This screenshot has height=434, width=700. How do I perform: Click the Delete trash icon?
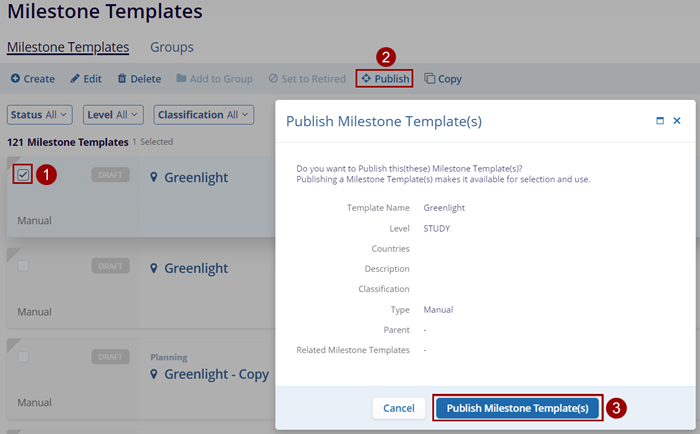point(122,79)
